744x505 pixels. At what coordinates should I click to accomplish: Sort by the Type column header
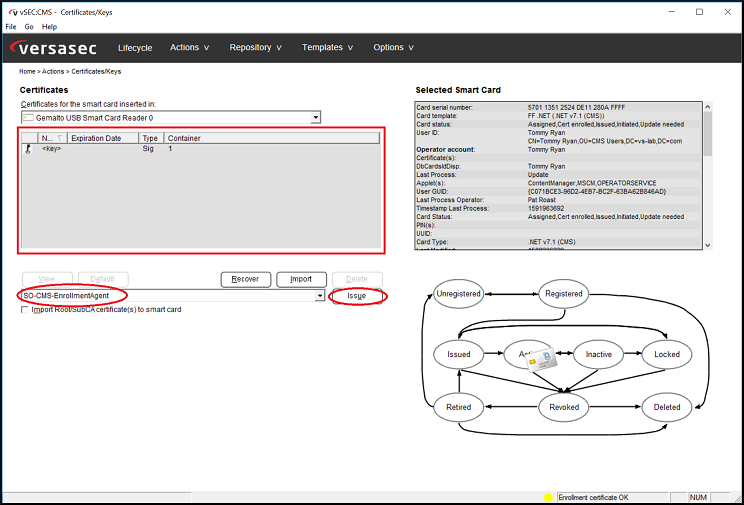pos(151,138)
